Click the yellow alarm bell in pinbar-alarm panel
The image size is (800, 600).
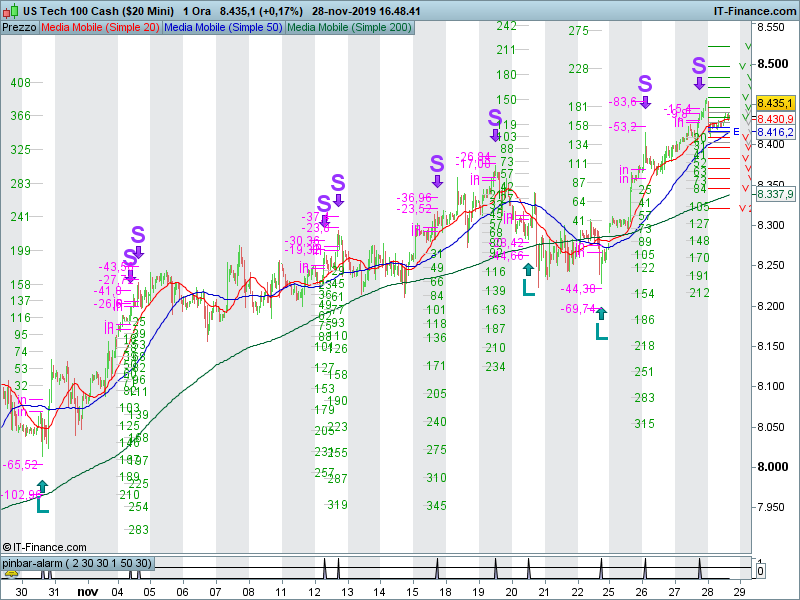11,574
